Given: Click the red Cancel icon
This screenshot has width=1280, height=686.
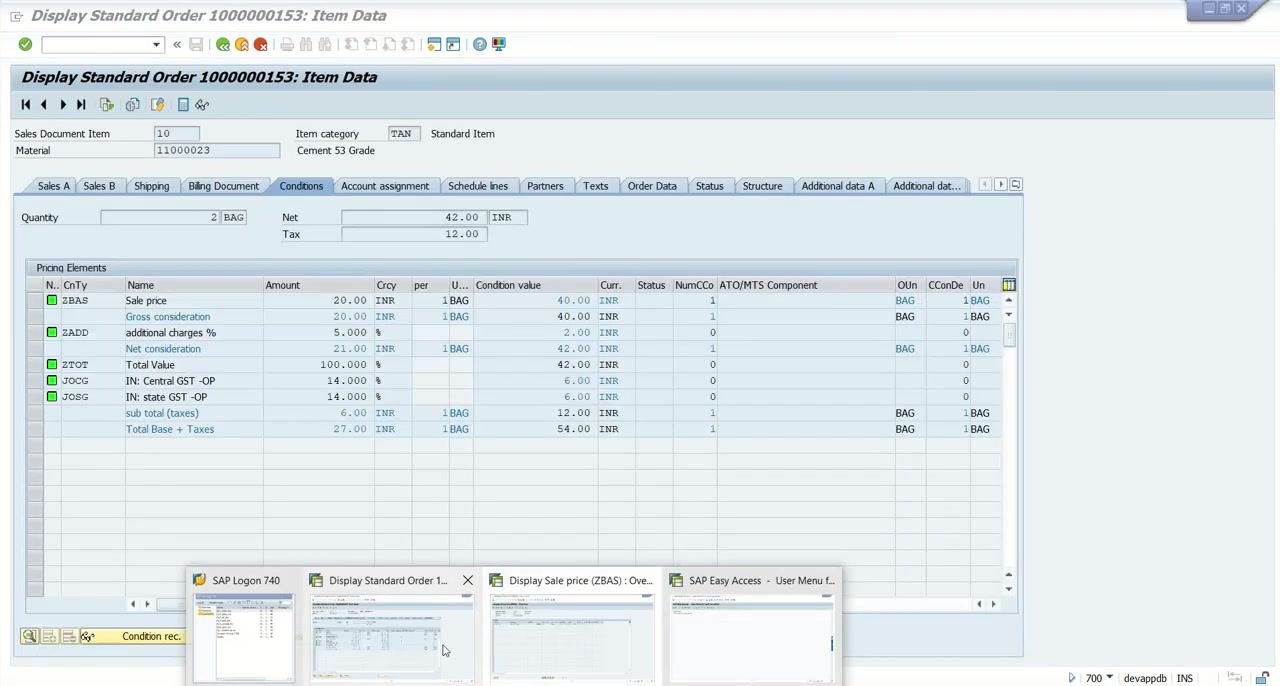Looking at the screenshot, I should click(x=261, y=44).
